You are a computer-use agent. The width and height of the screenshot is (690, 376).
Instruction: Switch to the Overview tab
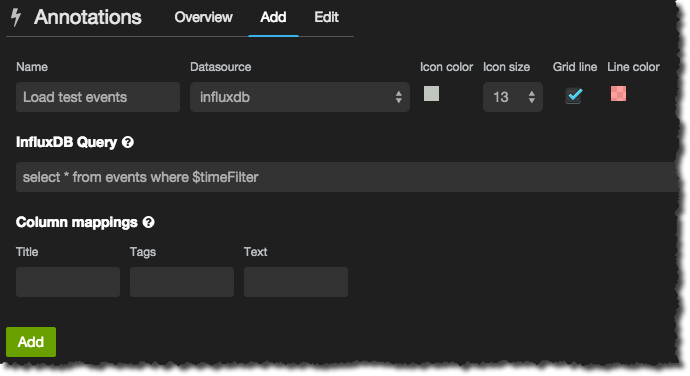point(203,17)
